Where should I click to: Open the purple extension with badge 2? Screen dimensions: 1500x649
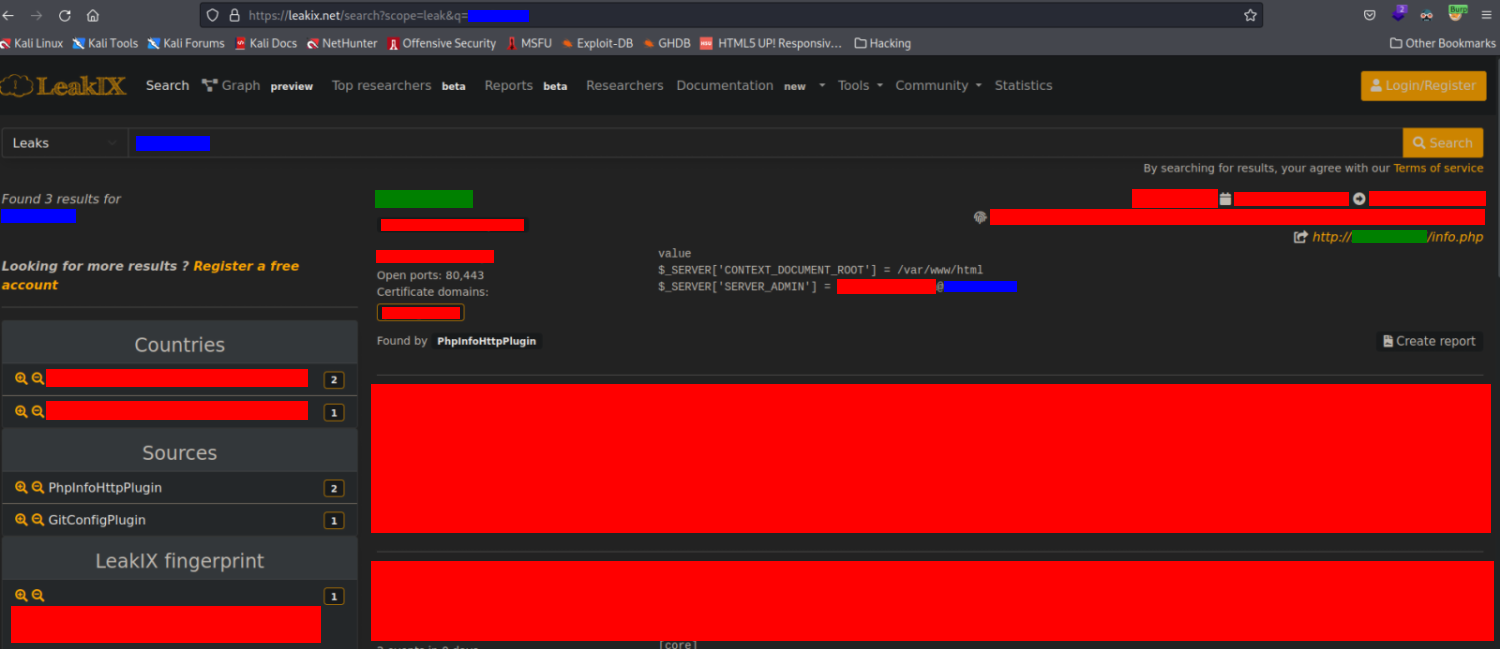1398,14
